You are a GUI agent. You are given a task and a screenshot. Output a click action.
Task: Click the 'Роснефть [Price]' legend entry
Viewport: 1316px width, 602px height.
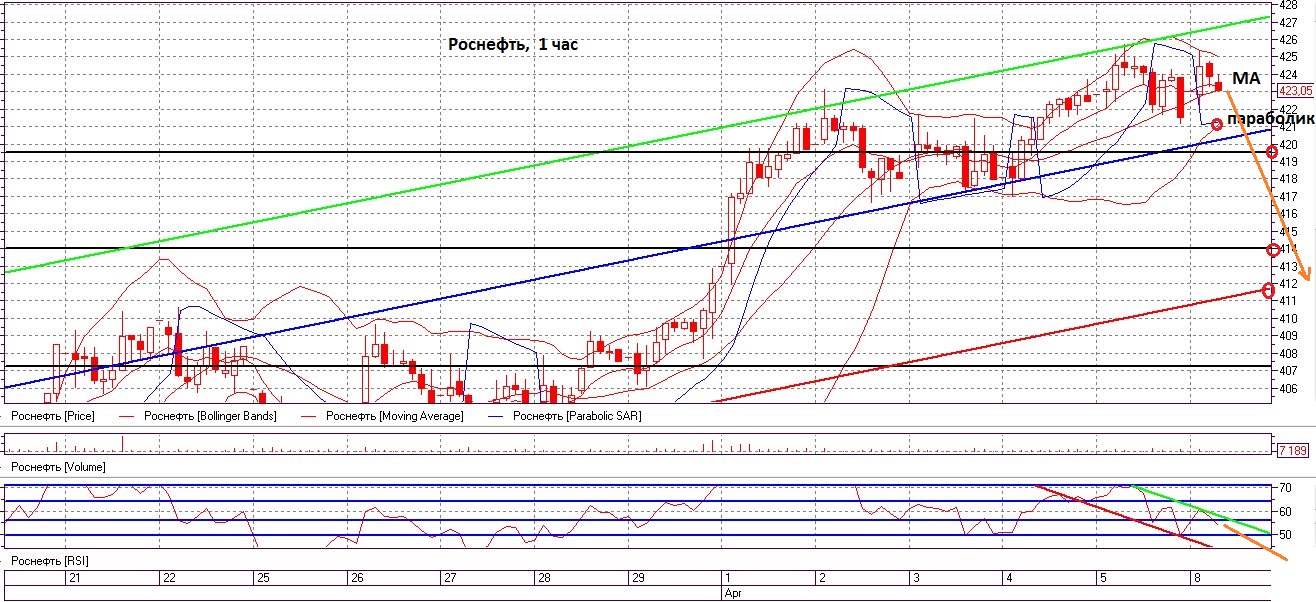(x=52, y=415)
